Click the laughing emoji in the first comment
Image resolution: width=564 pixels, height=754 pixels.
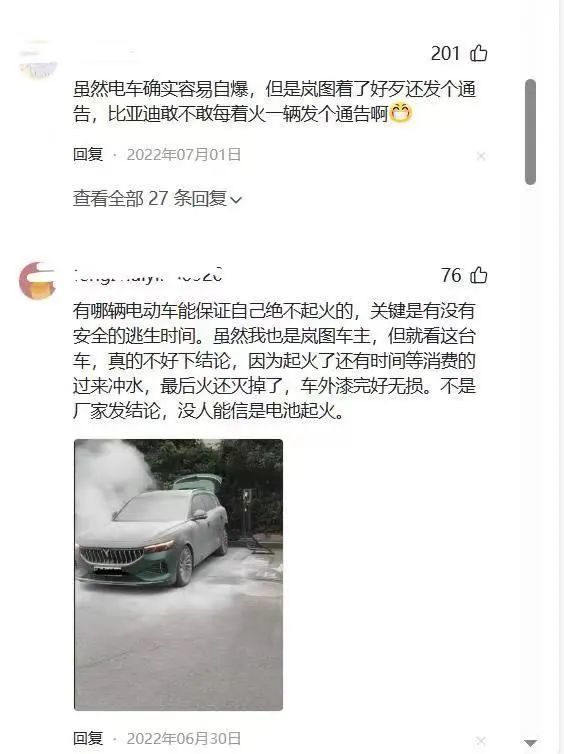(401, 113)
